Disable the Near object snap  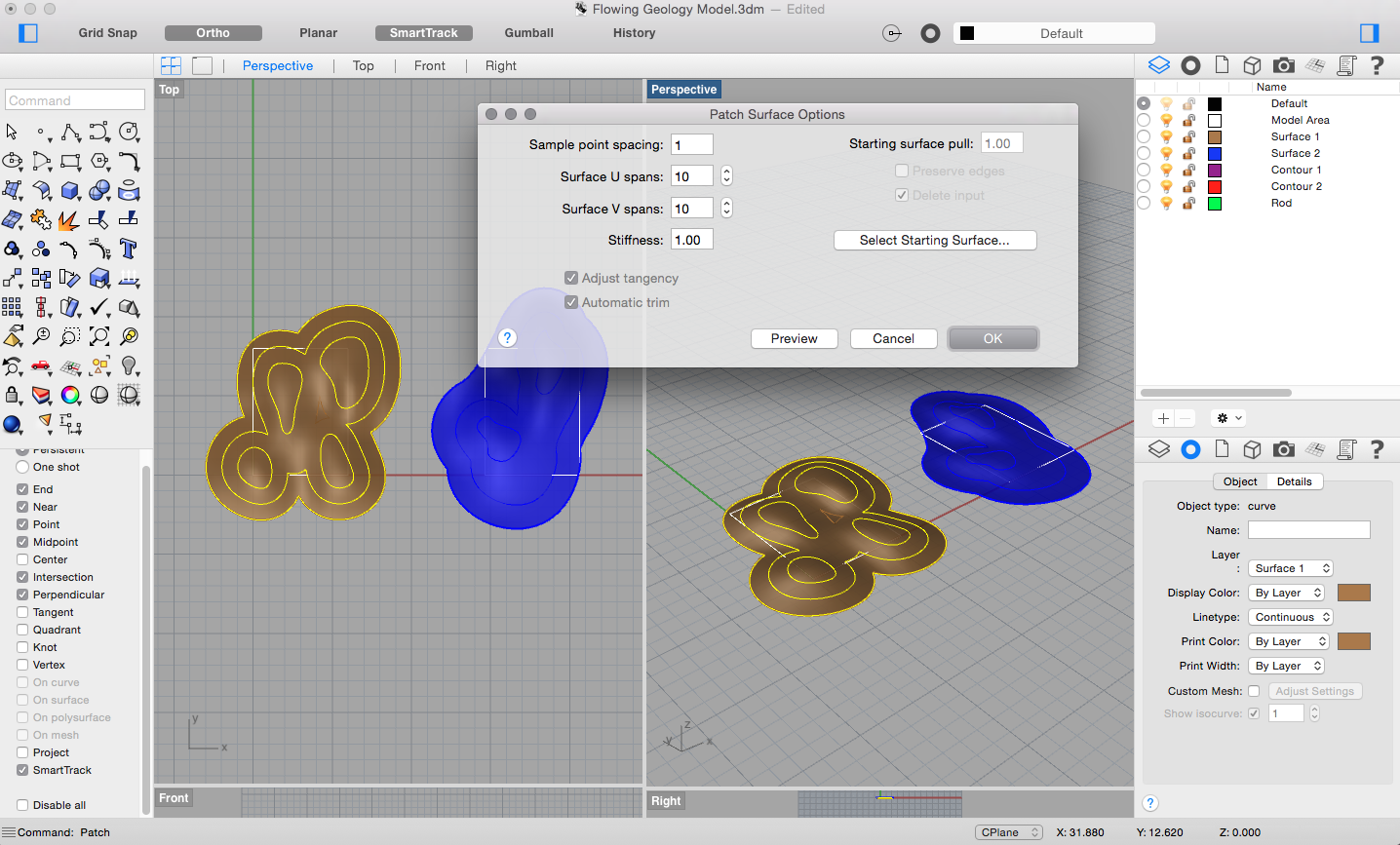coord(22,507)
